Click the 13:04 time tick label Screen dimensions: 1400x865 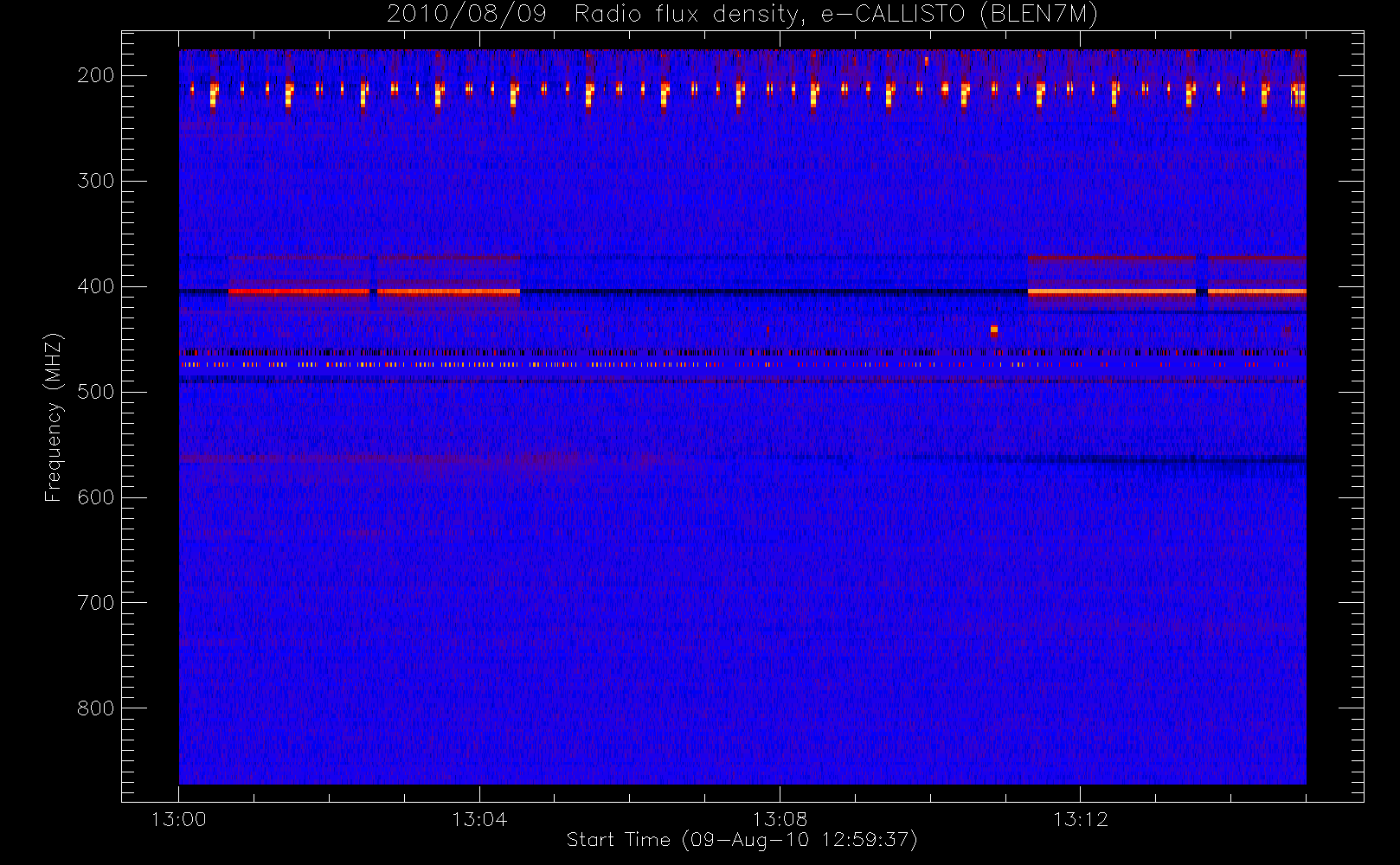pos(479,819)
